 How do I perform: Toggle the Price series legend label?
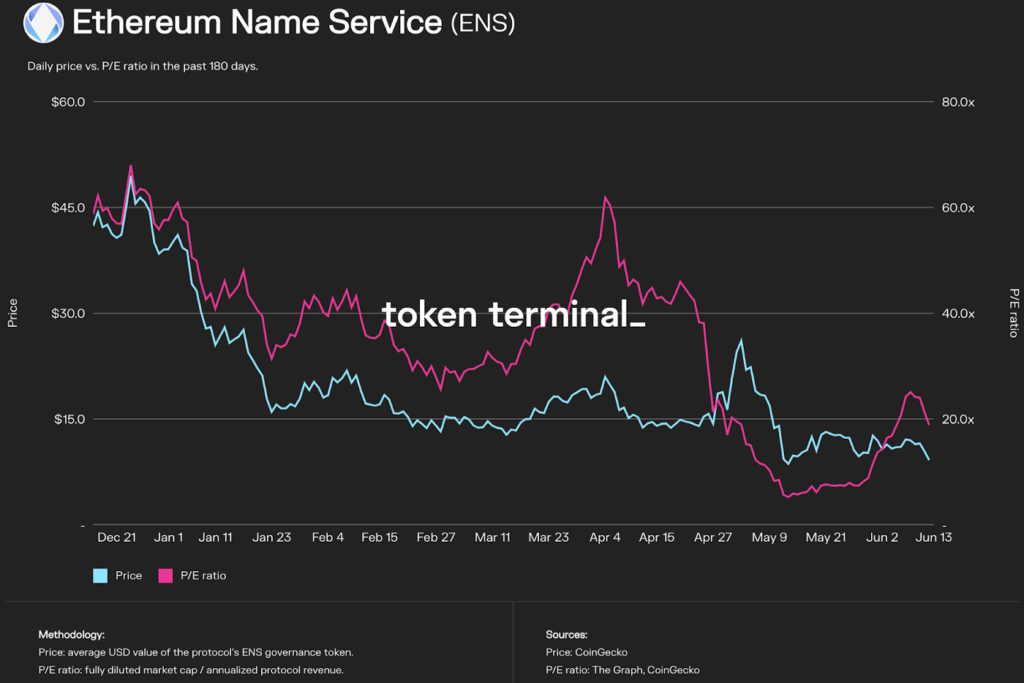click(128, 575)
